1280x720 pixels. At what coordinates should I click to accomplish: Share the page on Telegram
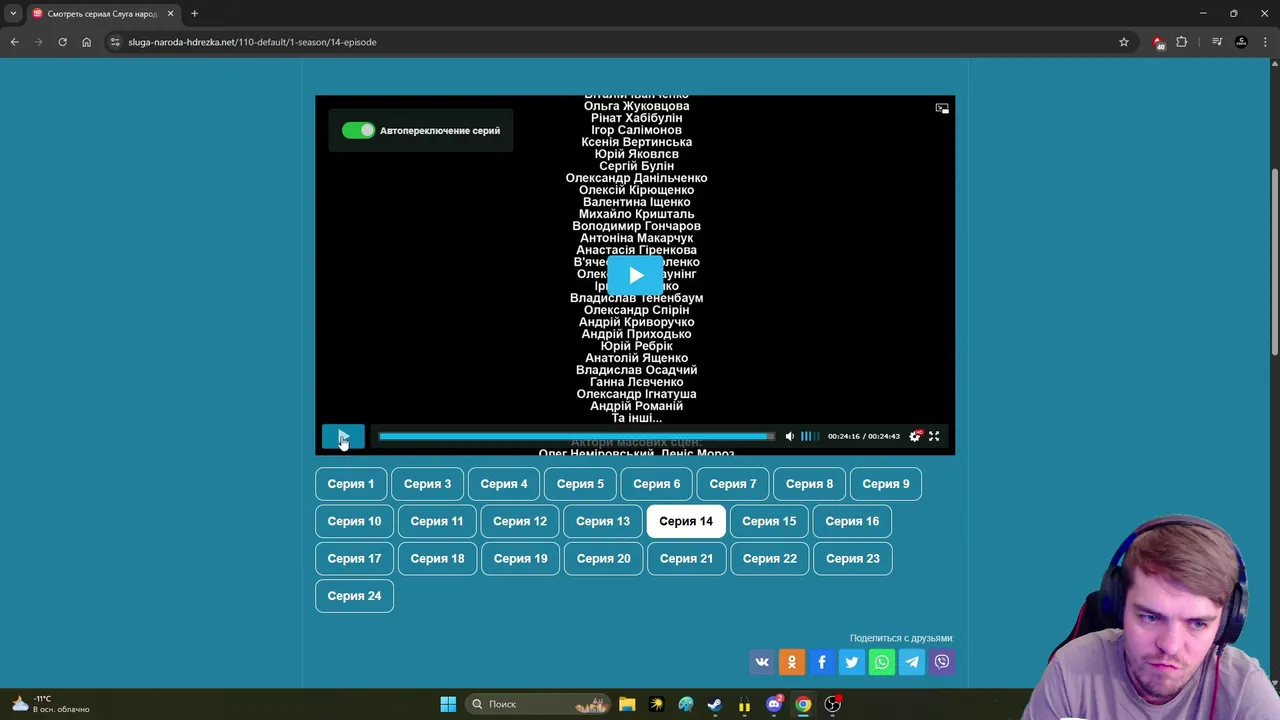click(x=912, y=661)
